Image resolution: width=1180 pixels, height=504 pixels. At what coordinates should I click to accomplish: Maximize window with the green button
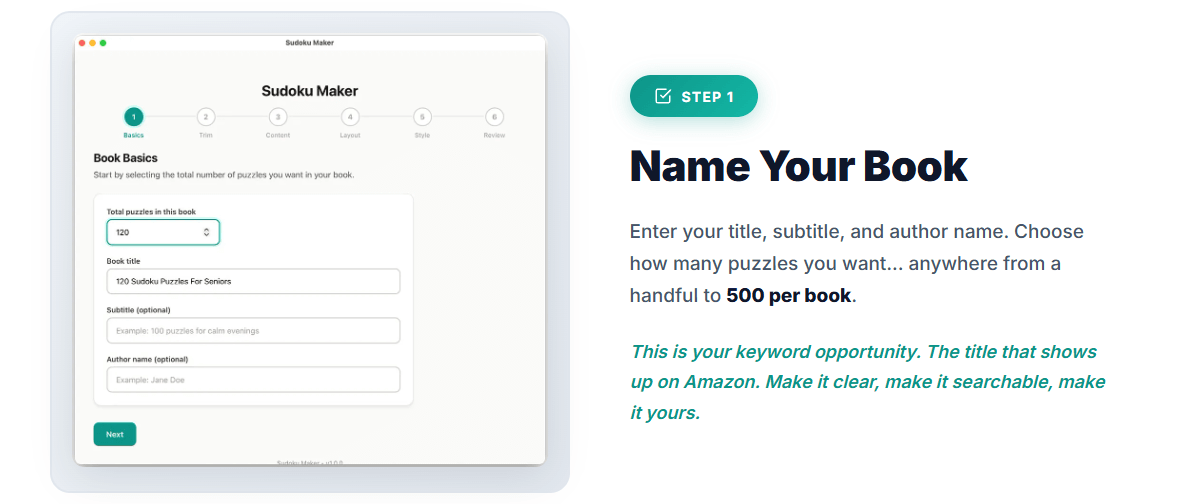point(103,43)
